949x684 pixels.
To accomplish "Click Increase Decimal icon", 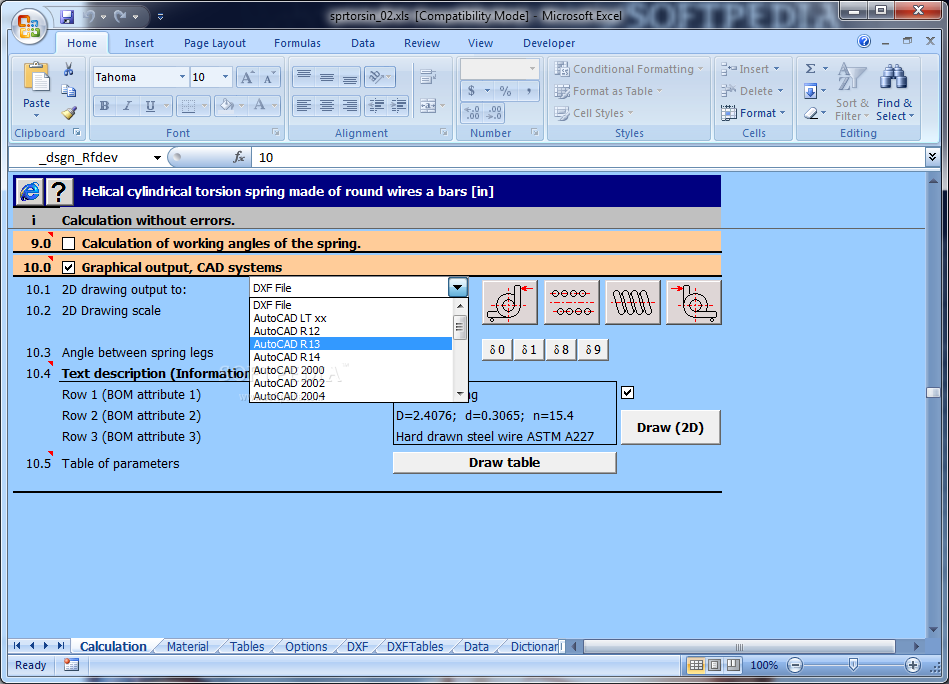I will click(x=472, y=113).
